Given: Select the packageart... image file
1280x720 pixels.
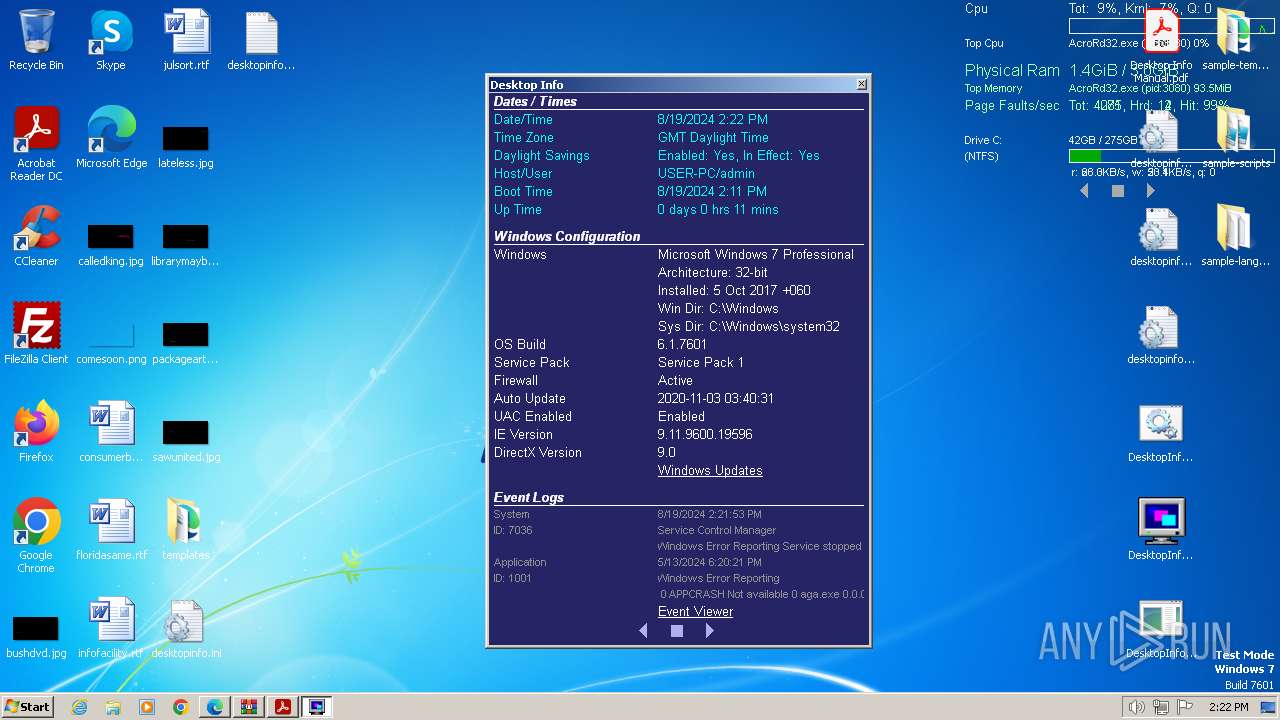Looking at the screenshot, I should [x=186, y=341].
